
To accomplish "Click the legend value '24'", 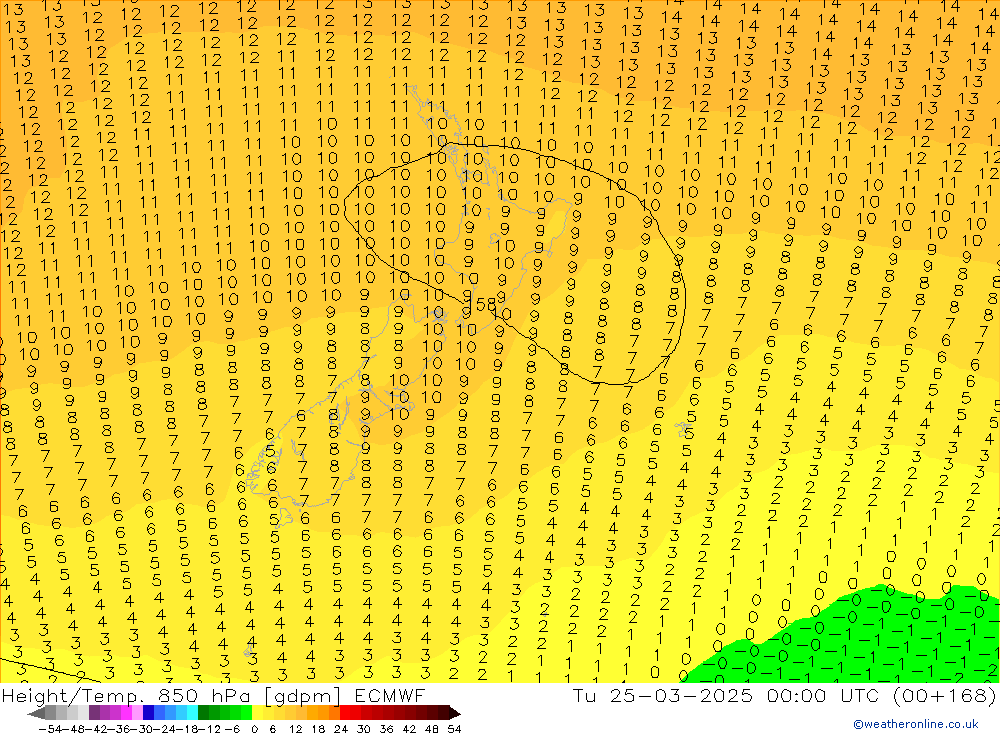I will point(341,729).
